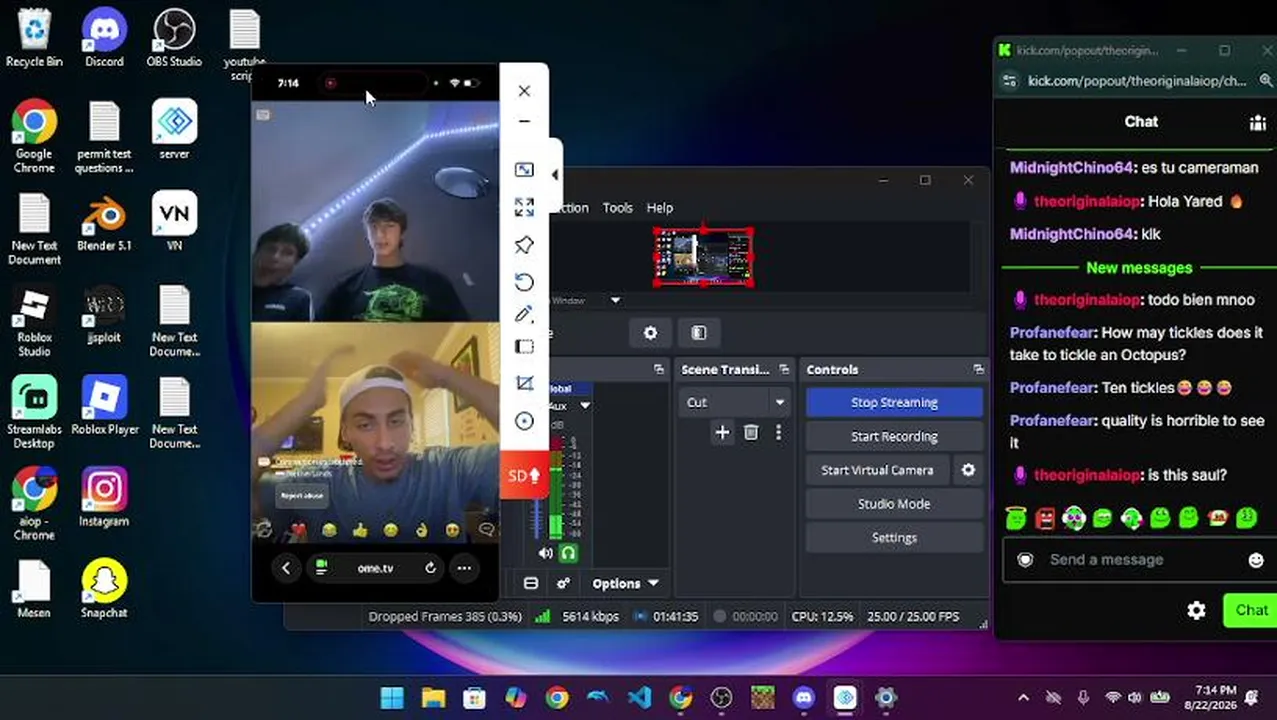Click the New messages divider in chat
The height and width of the screenshot is (720, 1277).
coord(1139,268)
